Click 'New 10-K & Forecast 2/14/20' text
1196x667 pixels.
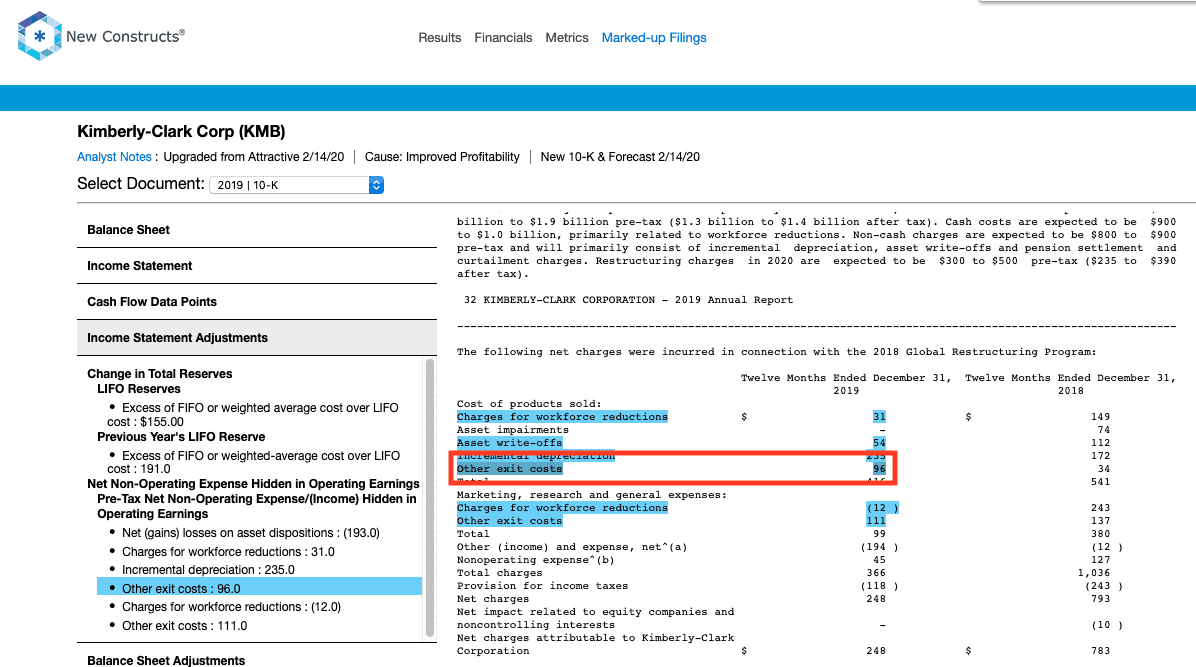coord(620,156)
